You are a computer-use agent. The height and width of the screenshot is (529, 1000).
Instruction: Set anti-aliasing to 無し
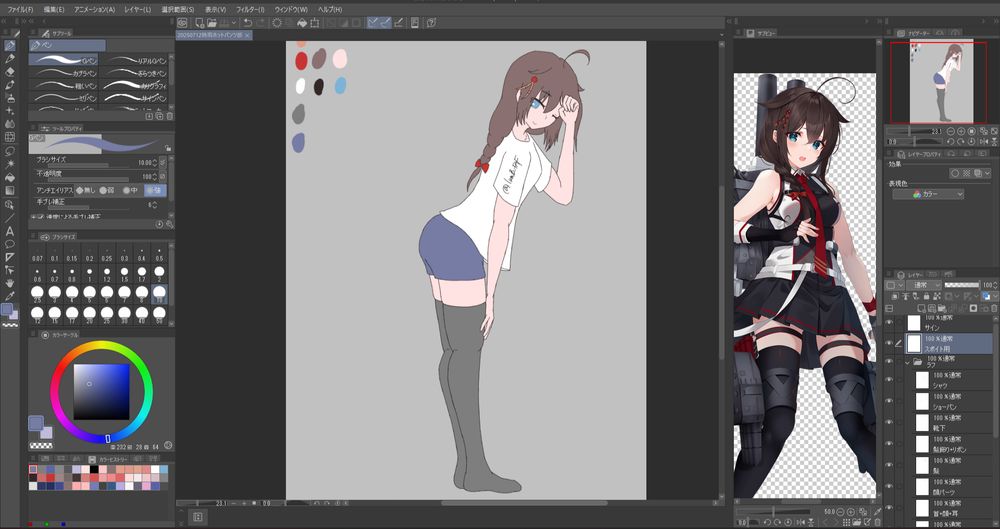[87, 190]
